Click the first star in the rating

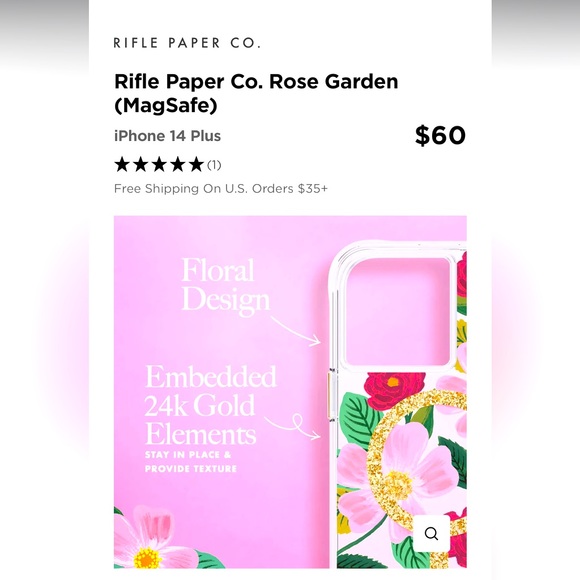[122, 164]
